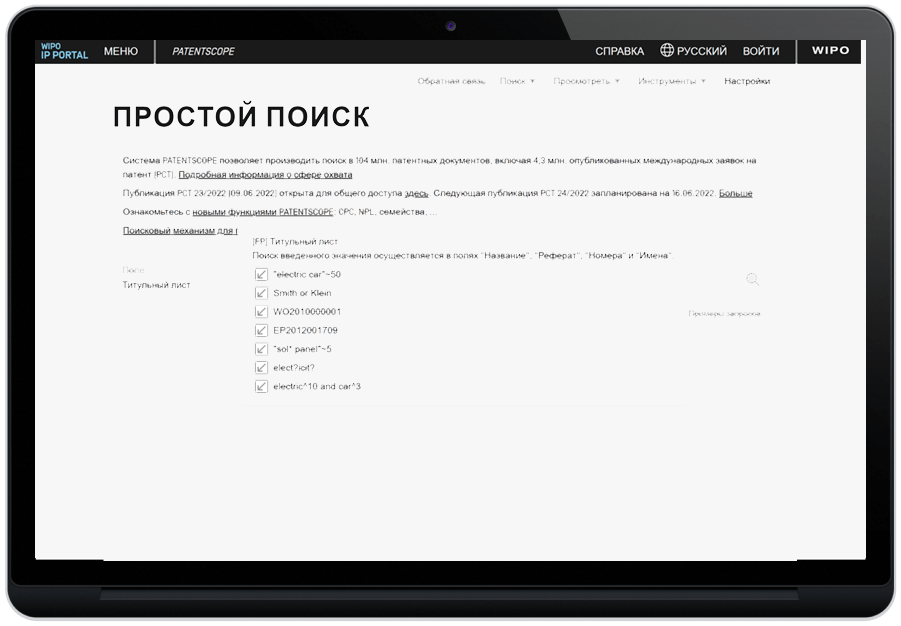
Task: Click the search magnifier icon
Action: click(x=752, y=280)
